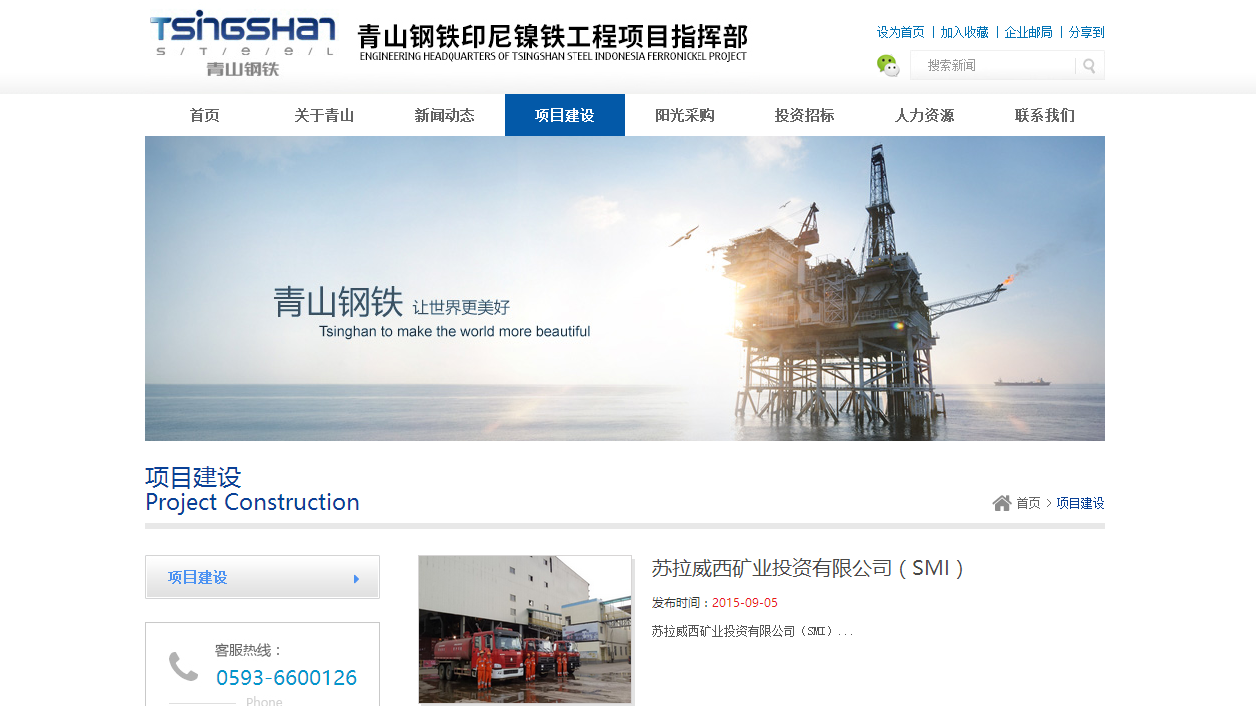Image resolution: width=1256 pixels, height=706 pixels.
Task: Click the 设为首页 link
Action: [x=901, y=32]
